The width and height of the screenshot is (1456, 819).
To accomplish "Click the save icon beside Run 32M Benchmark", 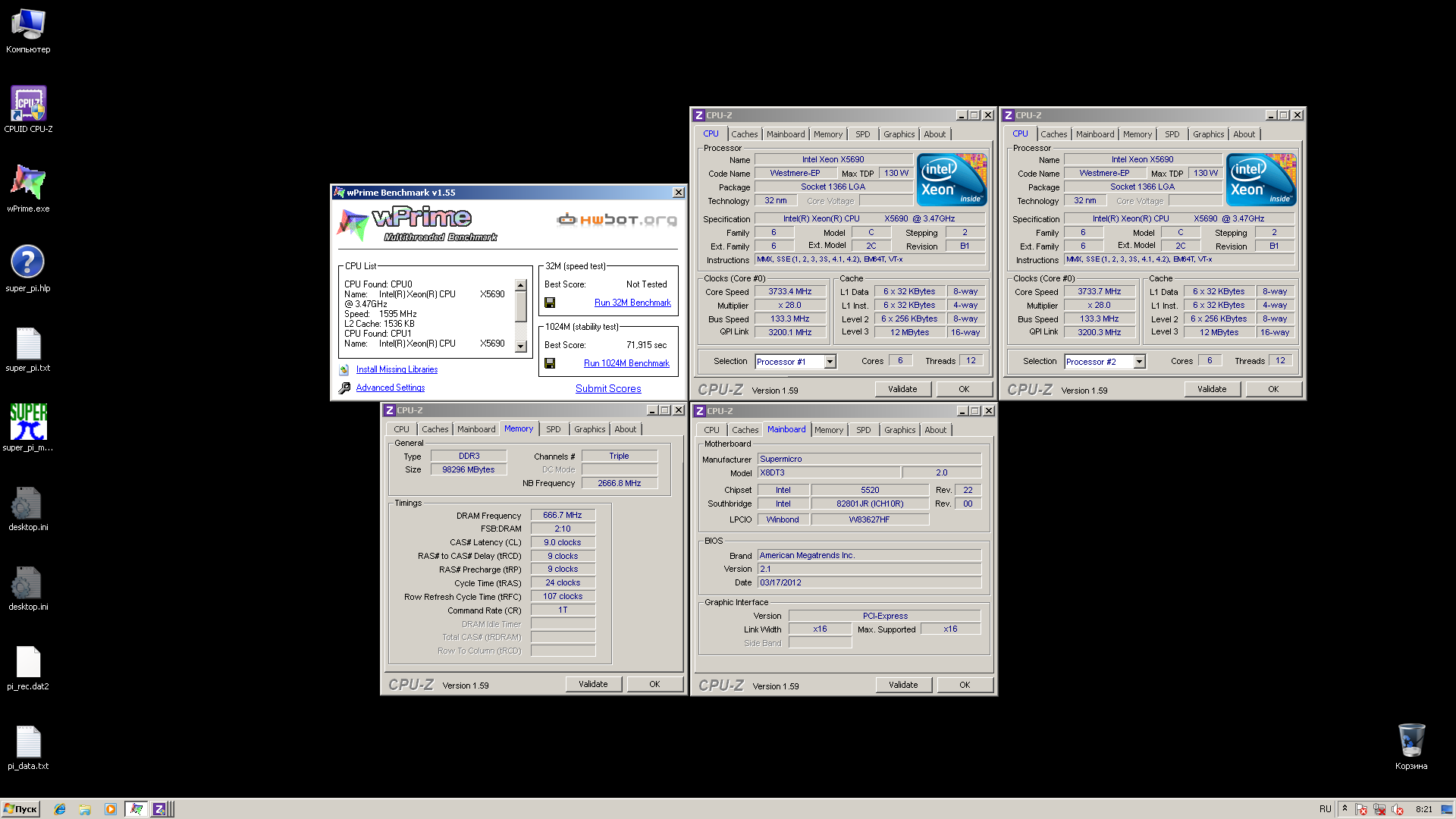I will (x=550, y=303).
